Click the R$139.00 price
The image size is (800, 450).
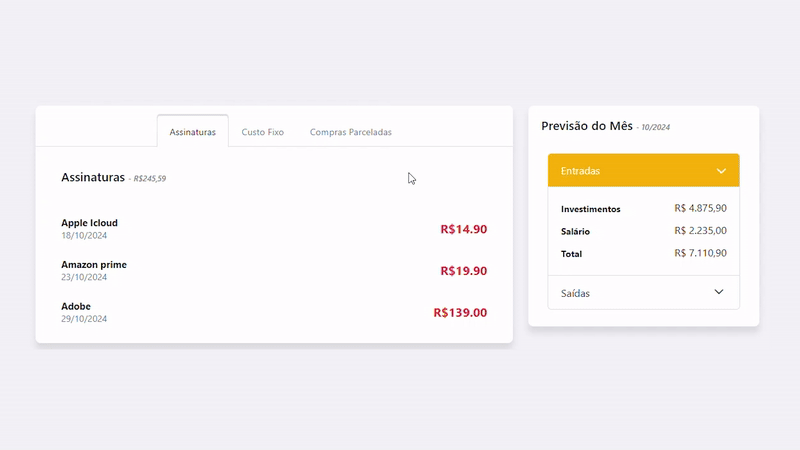[460, 312]
